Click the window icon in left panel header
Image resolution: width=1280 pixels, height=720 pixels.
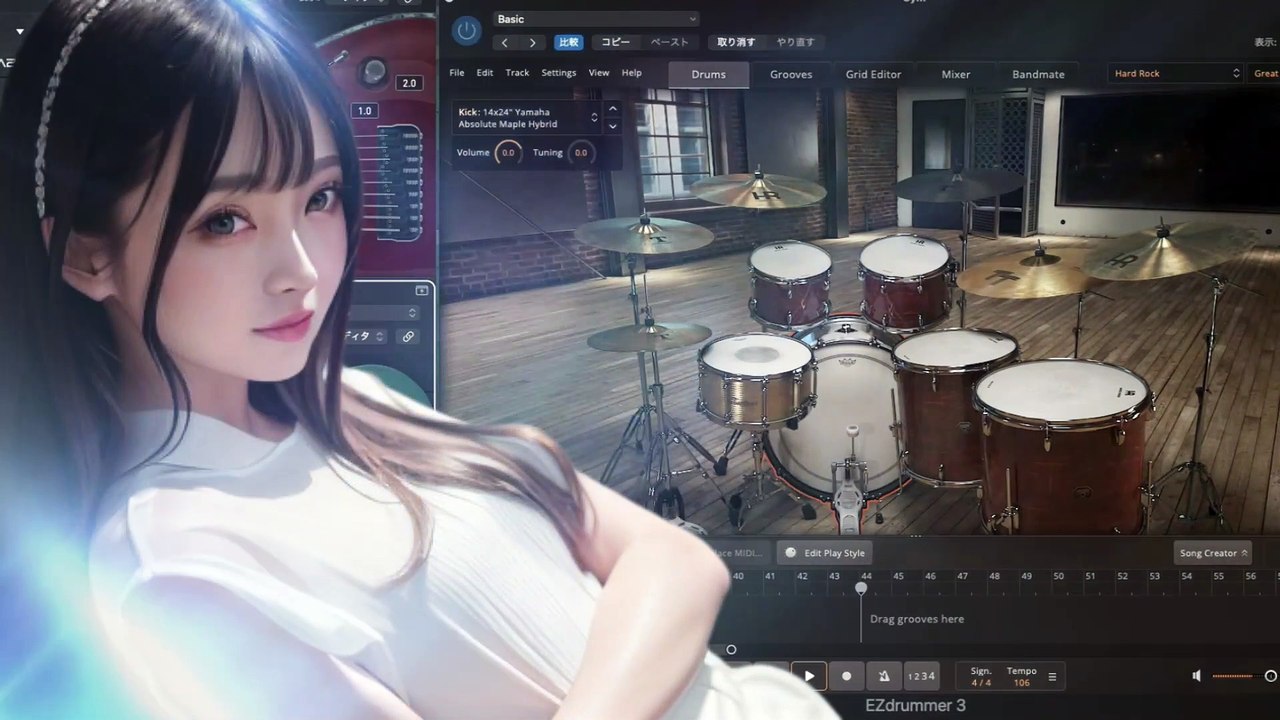(x=421, y=290)
